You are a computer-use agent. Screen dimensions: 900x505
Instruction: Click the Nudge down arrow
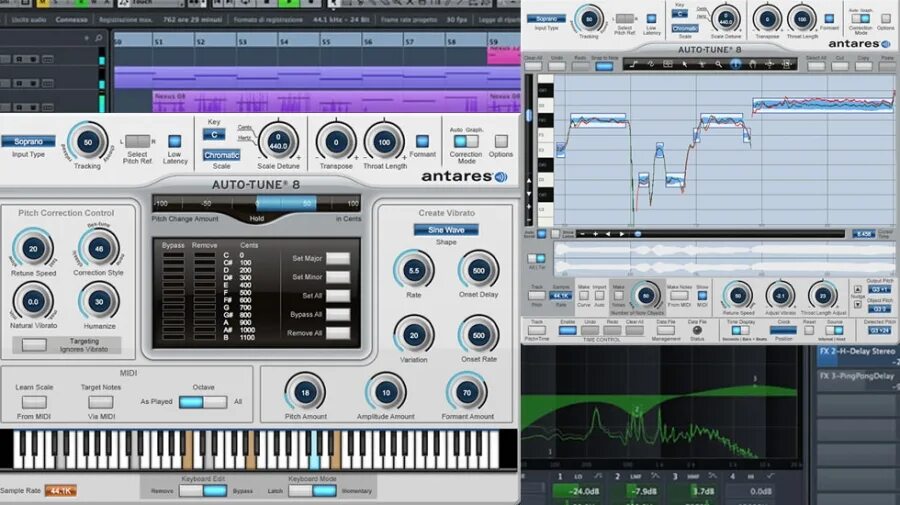pyautogui.click(x=858, y=305)
